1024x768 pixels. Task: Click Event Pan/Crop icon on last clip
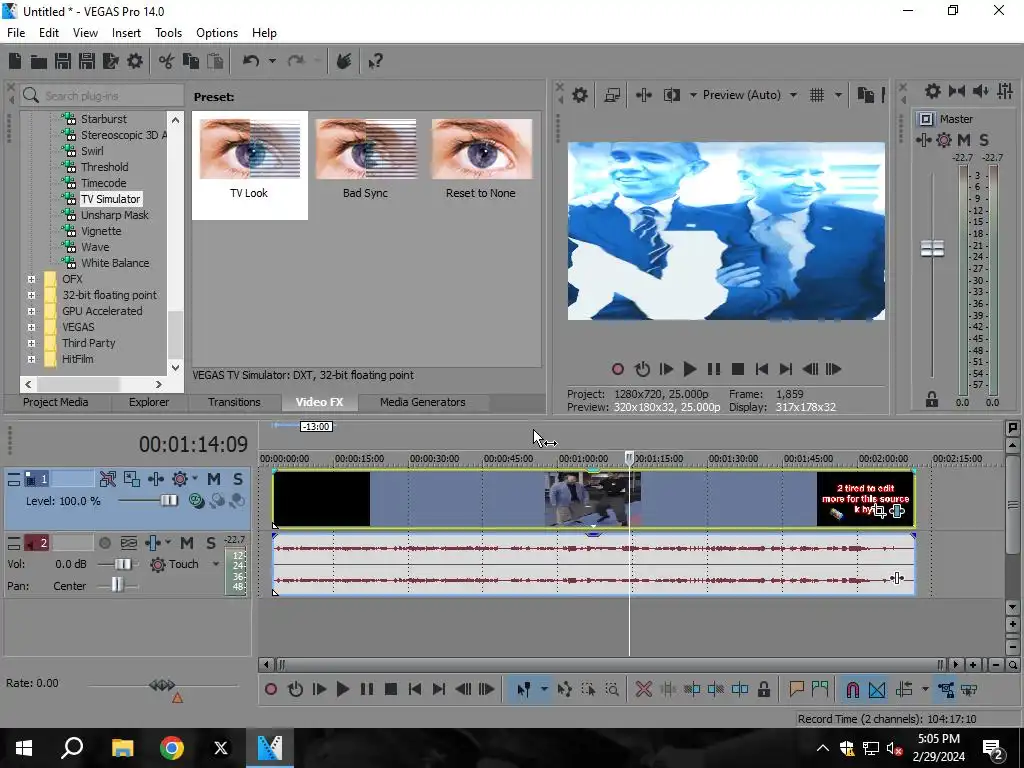click(x=879, y=511)
